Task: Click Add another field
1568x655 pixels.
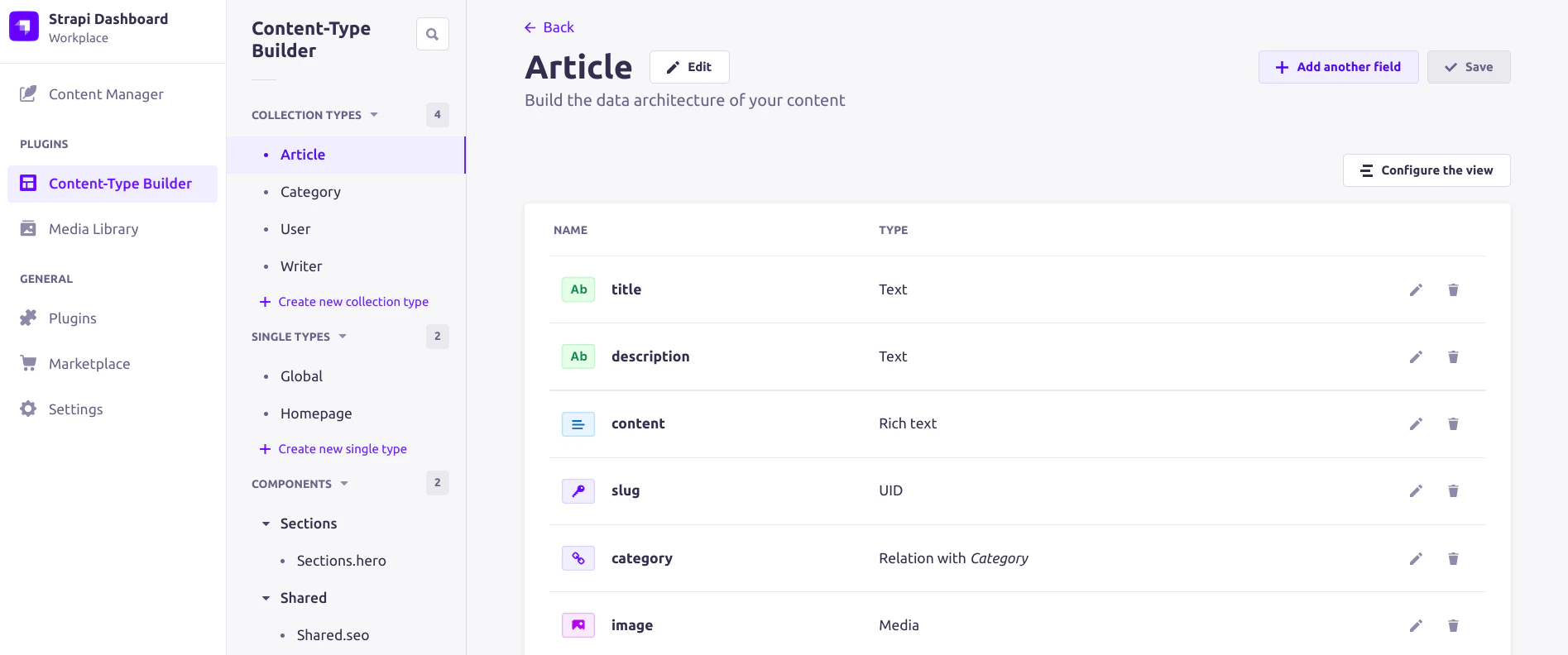Action: 1338,67
